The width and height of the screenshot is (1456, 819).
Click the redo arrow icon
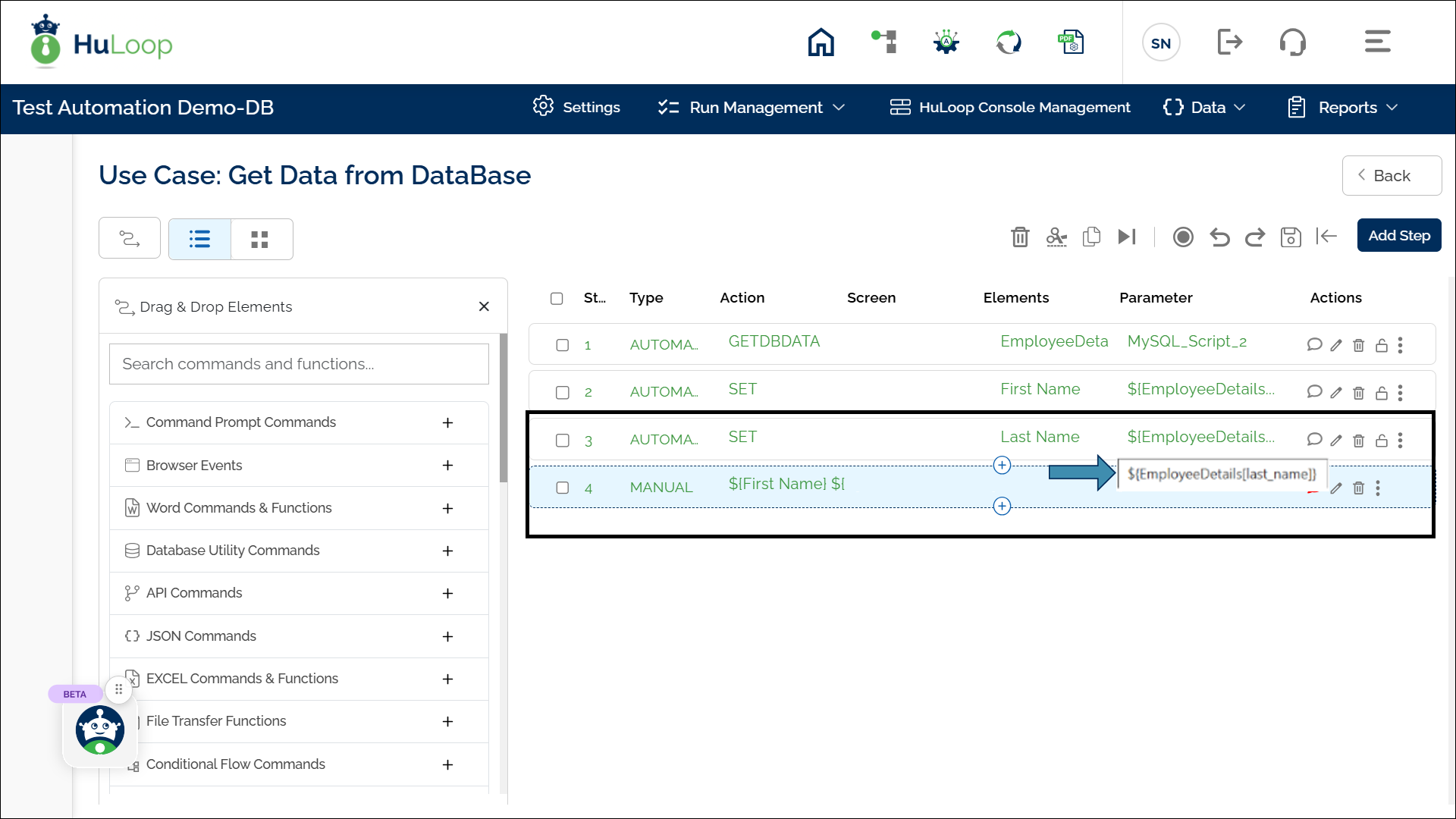click(x=1255, y=237)
